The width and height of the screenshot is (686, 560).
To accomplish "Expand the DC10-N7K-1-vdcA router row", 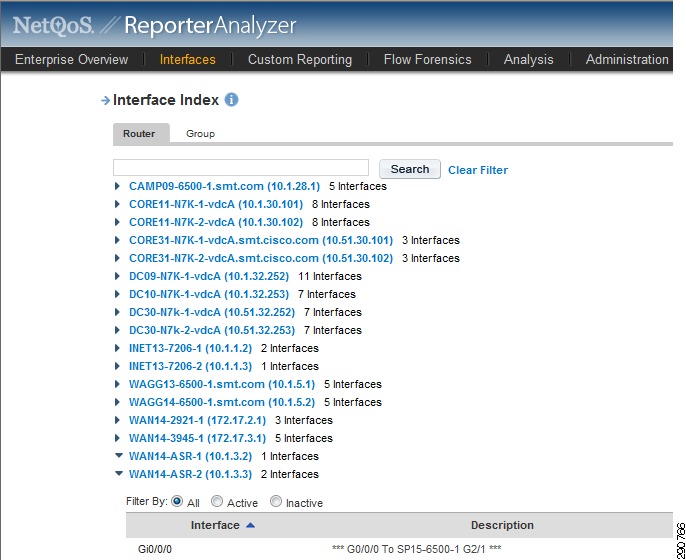I will point(117,294).
